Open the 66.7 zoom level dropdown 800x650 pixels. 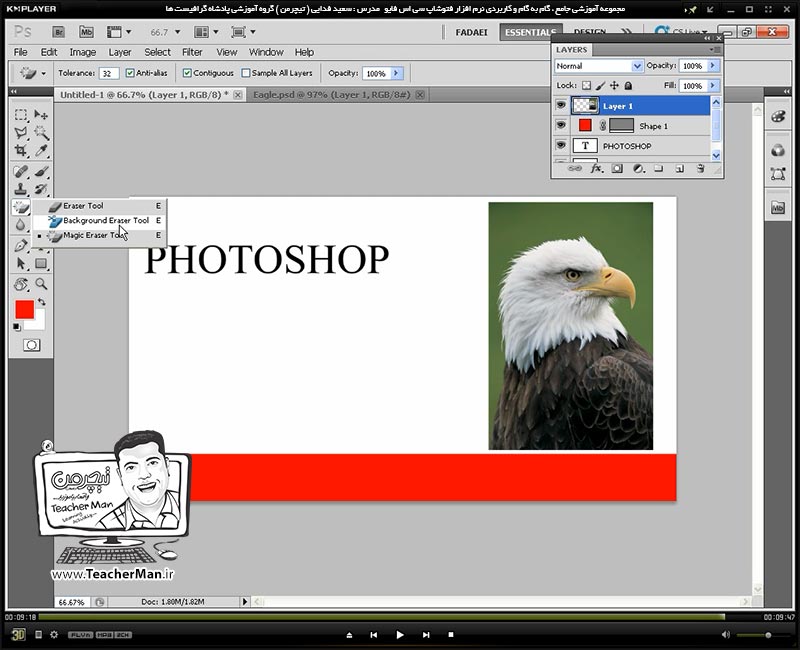pos(178,32)
